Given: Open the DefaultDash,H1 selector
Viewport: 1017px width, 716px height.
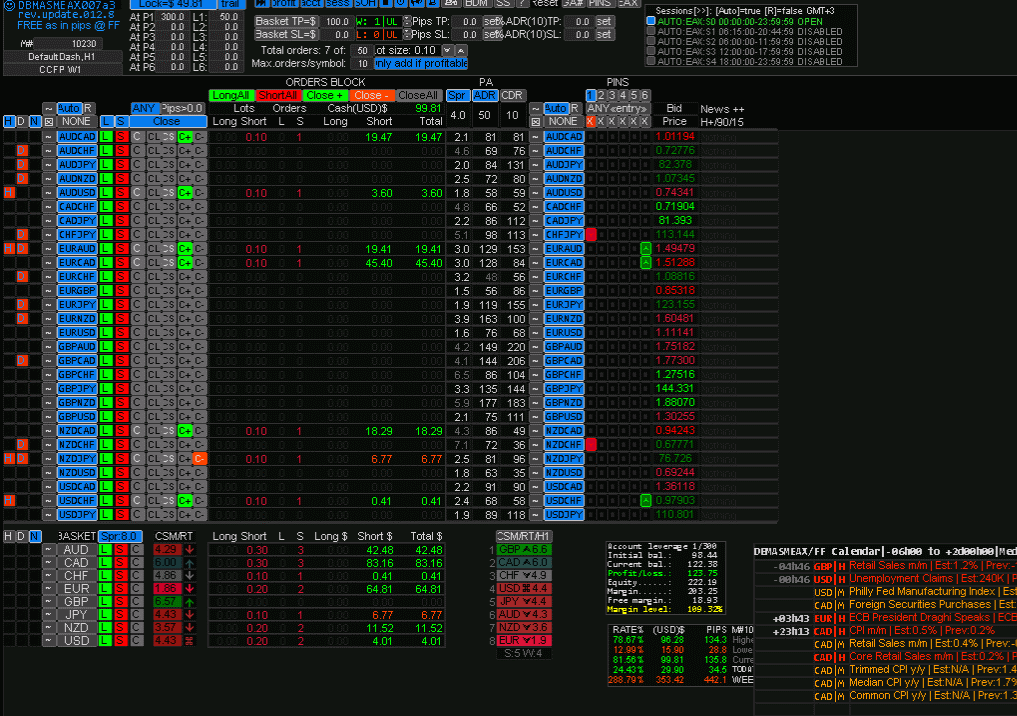Looking at the screenshot, I should 62,57.
